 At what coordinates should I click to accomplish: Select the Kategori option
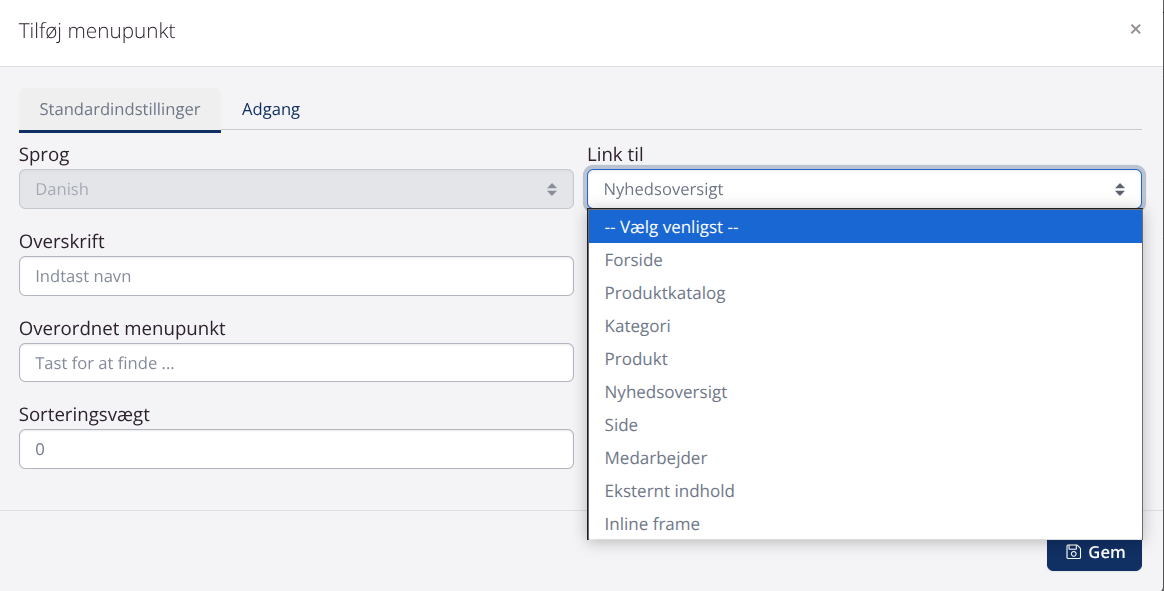pos(638,326)
